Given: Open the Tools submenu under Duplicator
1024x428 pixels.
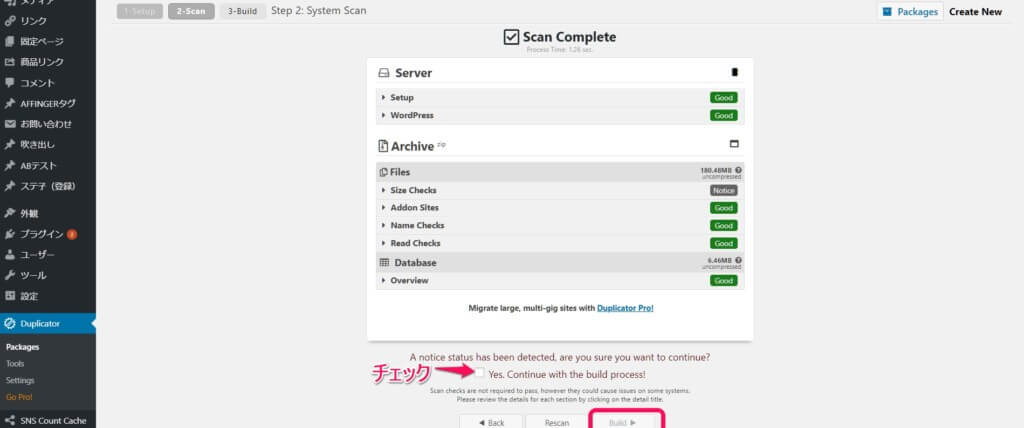Looking at the screenshot, I should 15,364.
